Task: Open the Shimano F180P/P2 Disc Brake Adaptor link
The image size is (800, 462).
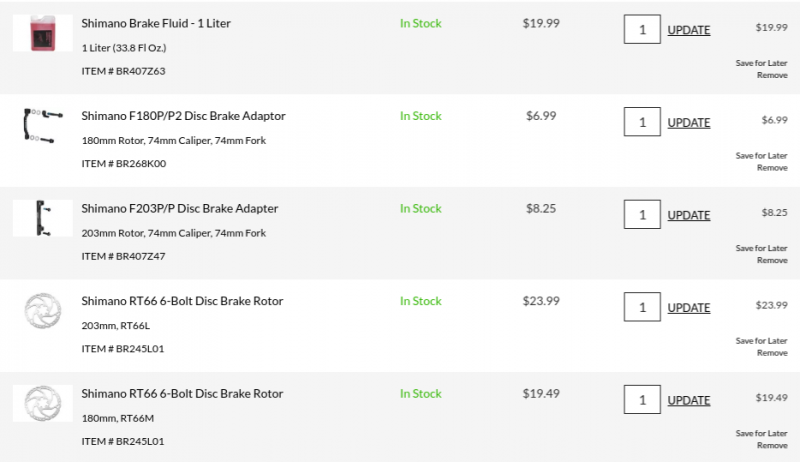Action: (183, 116)
